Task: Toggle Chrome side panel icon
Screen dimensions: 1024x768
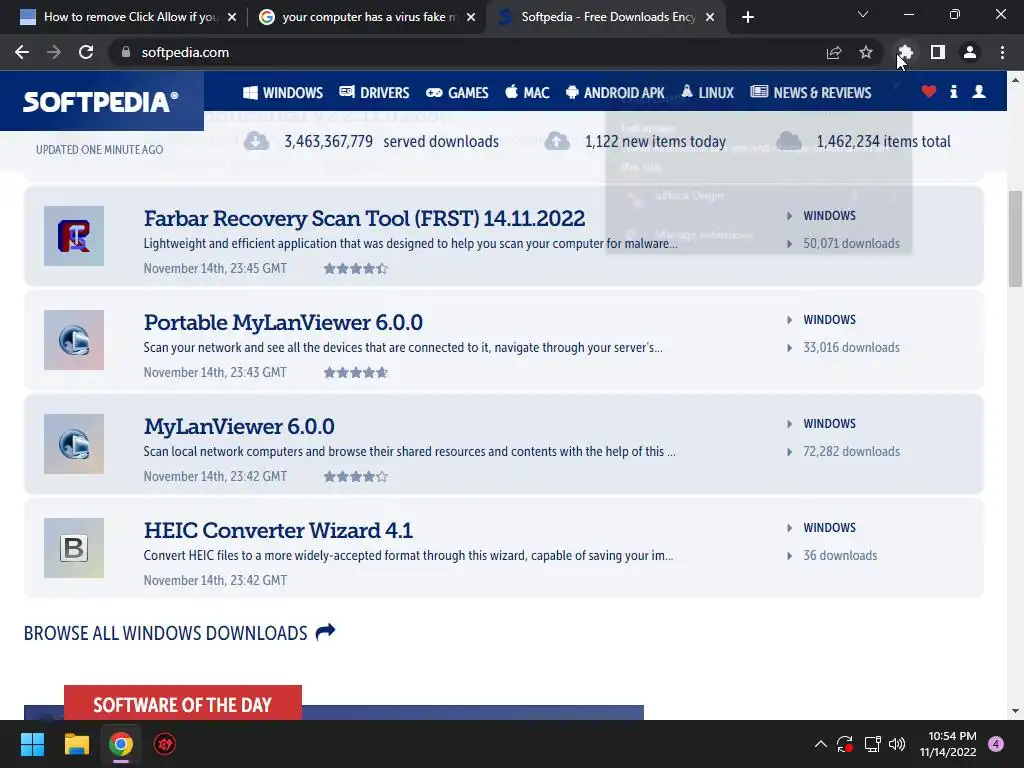Action: (x=938, y=52)
